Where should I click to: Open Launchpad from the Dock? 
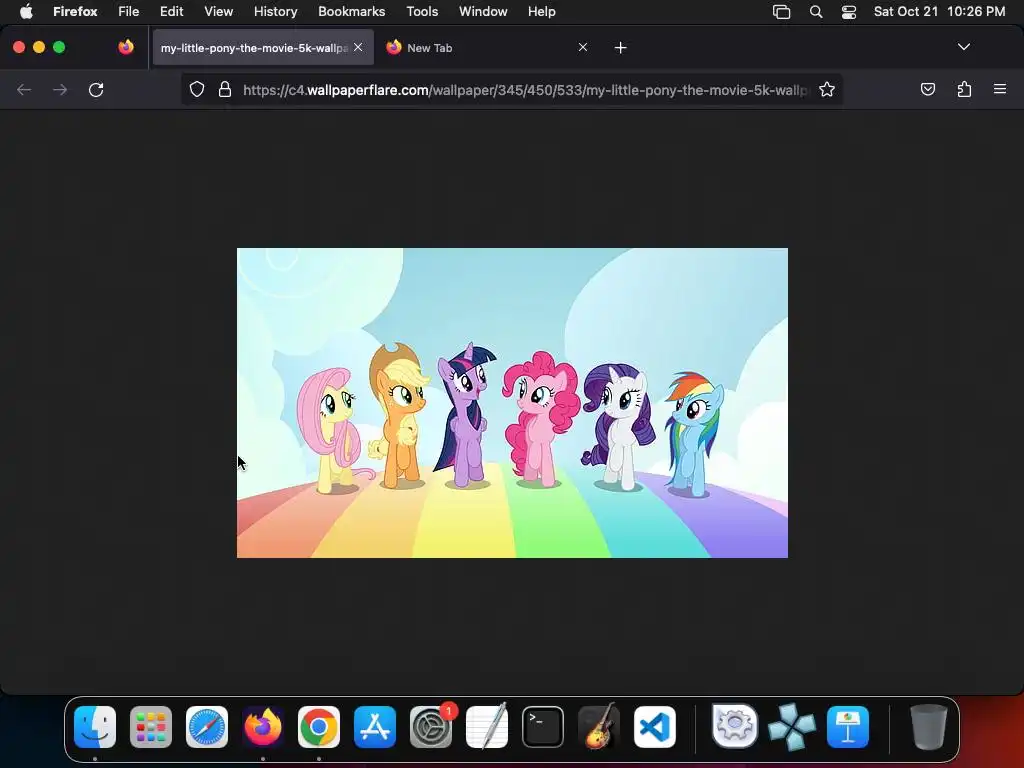[151, 727]
